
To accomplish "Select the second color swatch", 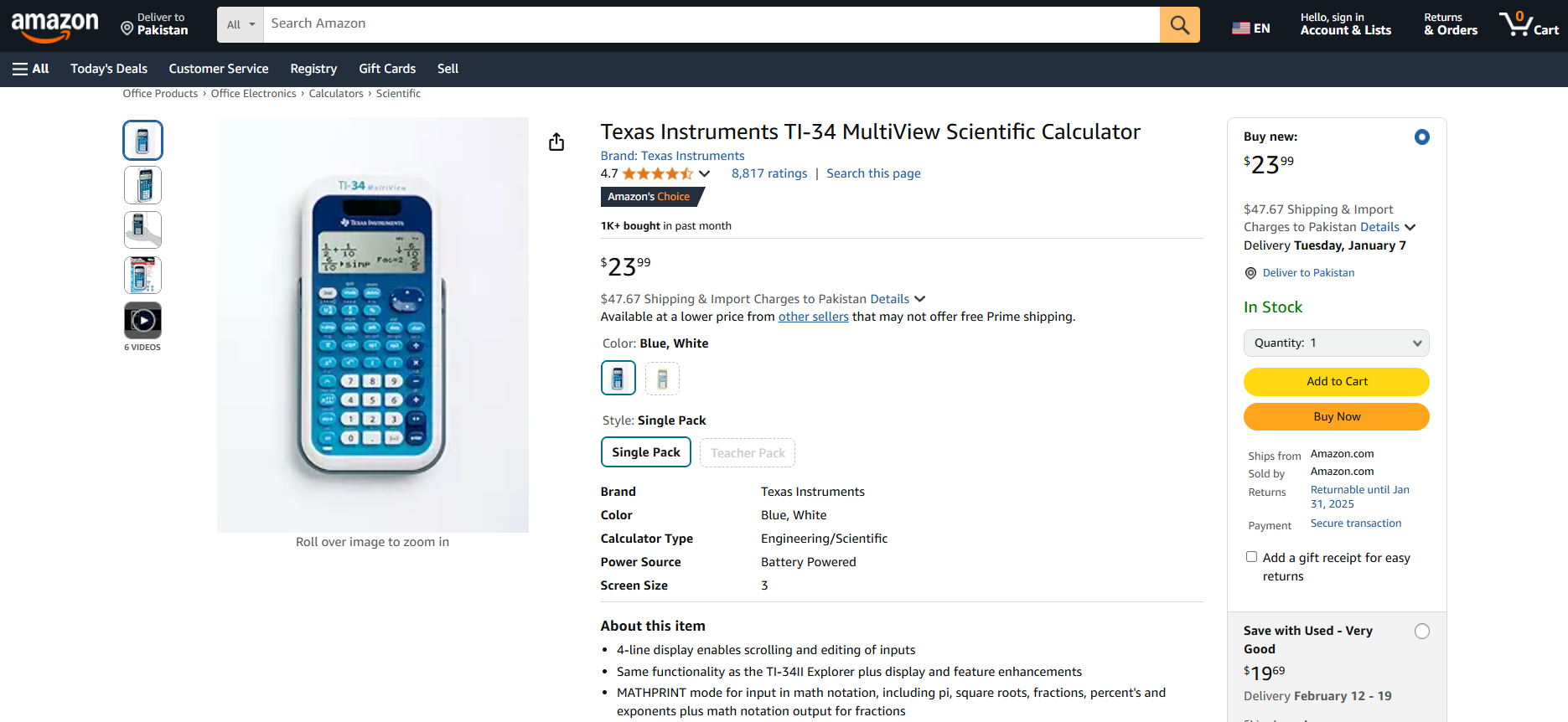I will click(662, 379).
